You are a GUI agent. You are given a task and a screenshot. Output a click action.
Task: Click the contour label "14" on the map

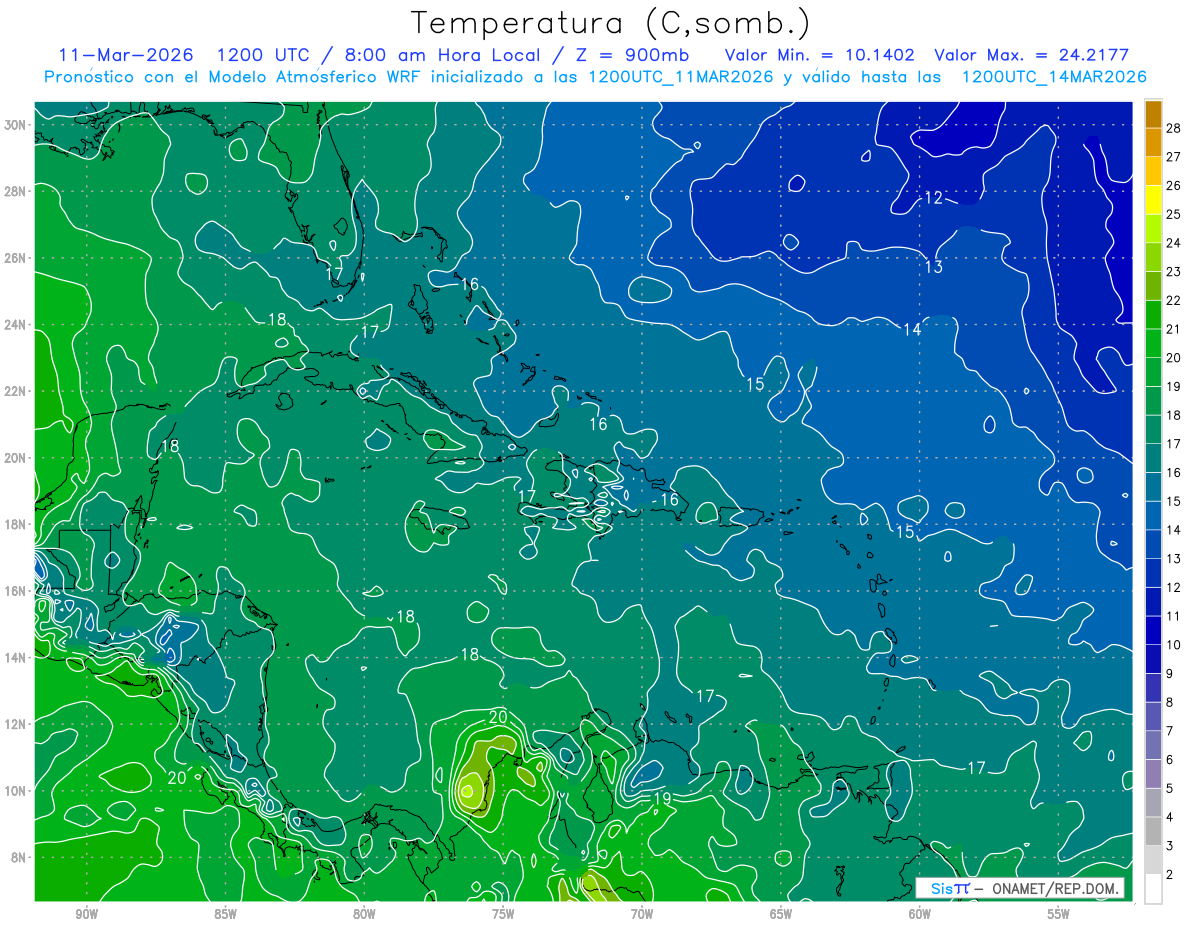pyautogui.click(x=912, y=330)
